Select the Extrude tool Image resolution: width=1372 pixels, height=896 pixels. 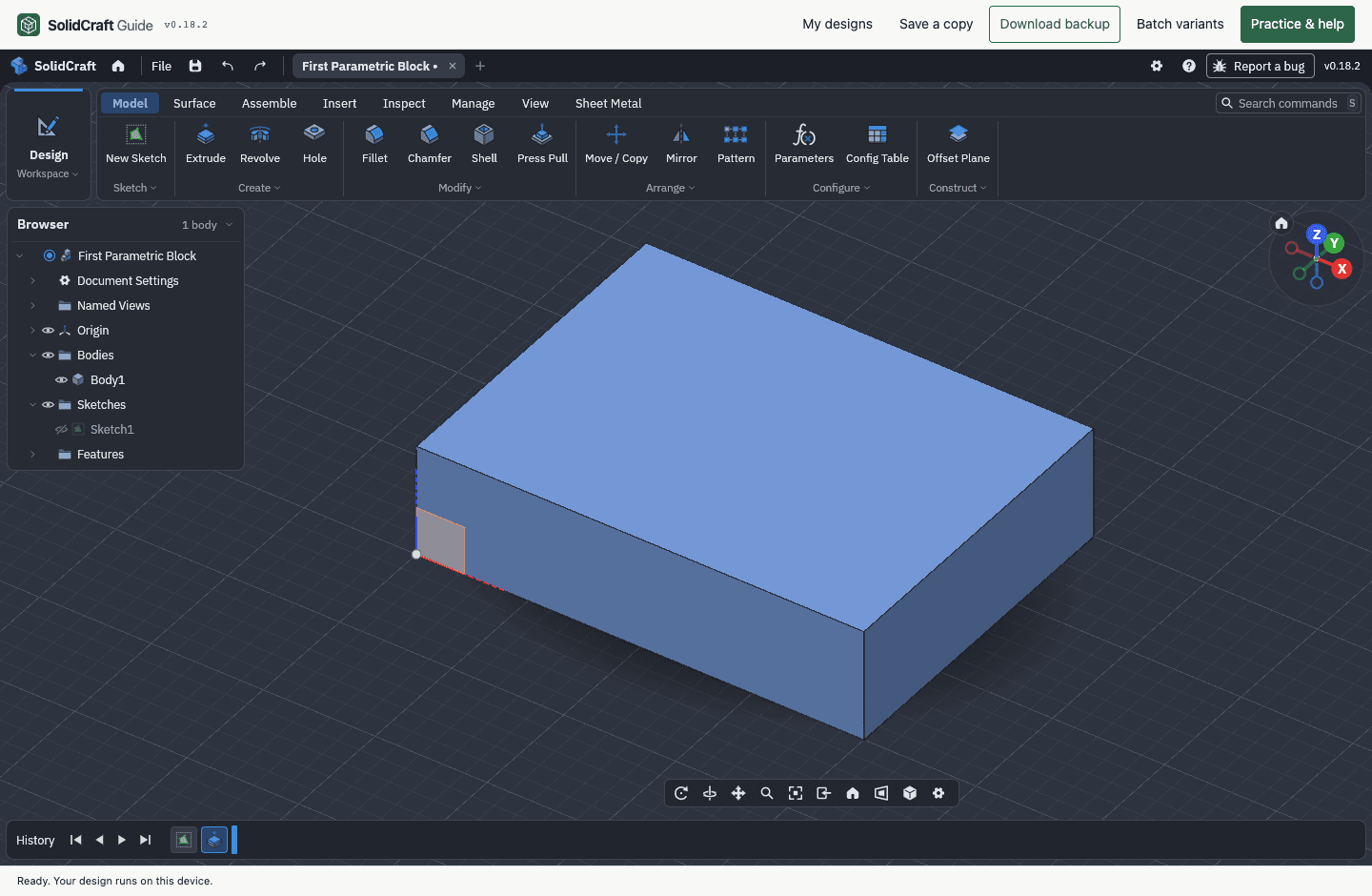click(x=206, y=145)
